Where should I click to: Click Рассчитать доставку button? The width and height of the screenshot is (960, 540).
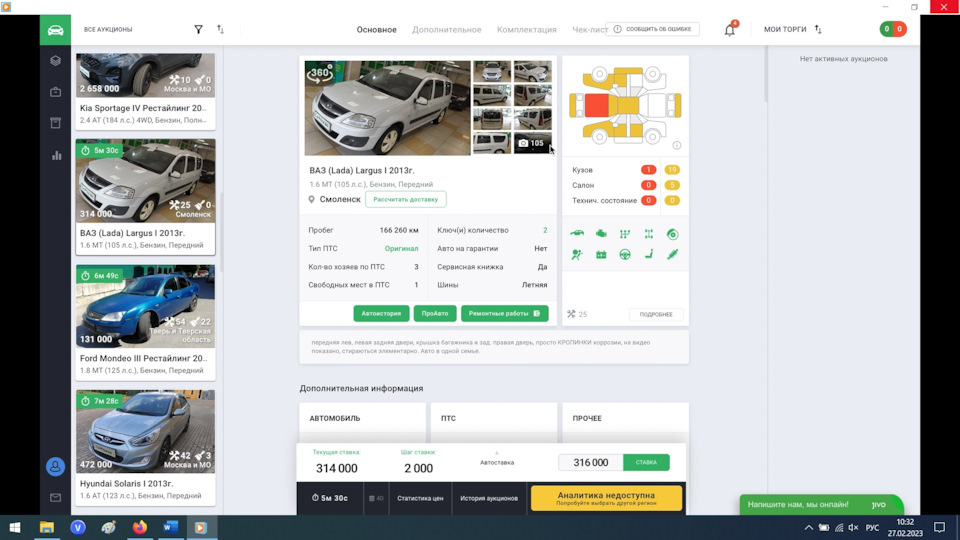click(405, 199)
